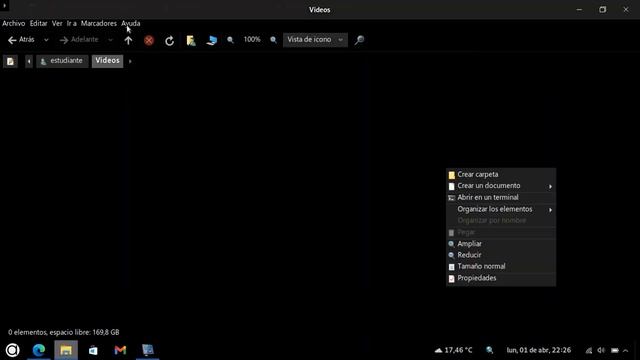640x360 pixels.
Task: Choose Ampliar from context menu
Action: [x=501, y=244]
